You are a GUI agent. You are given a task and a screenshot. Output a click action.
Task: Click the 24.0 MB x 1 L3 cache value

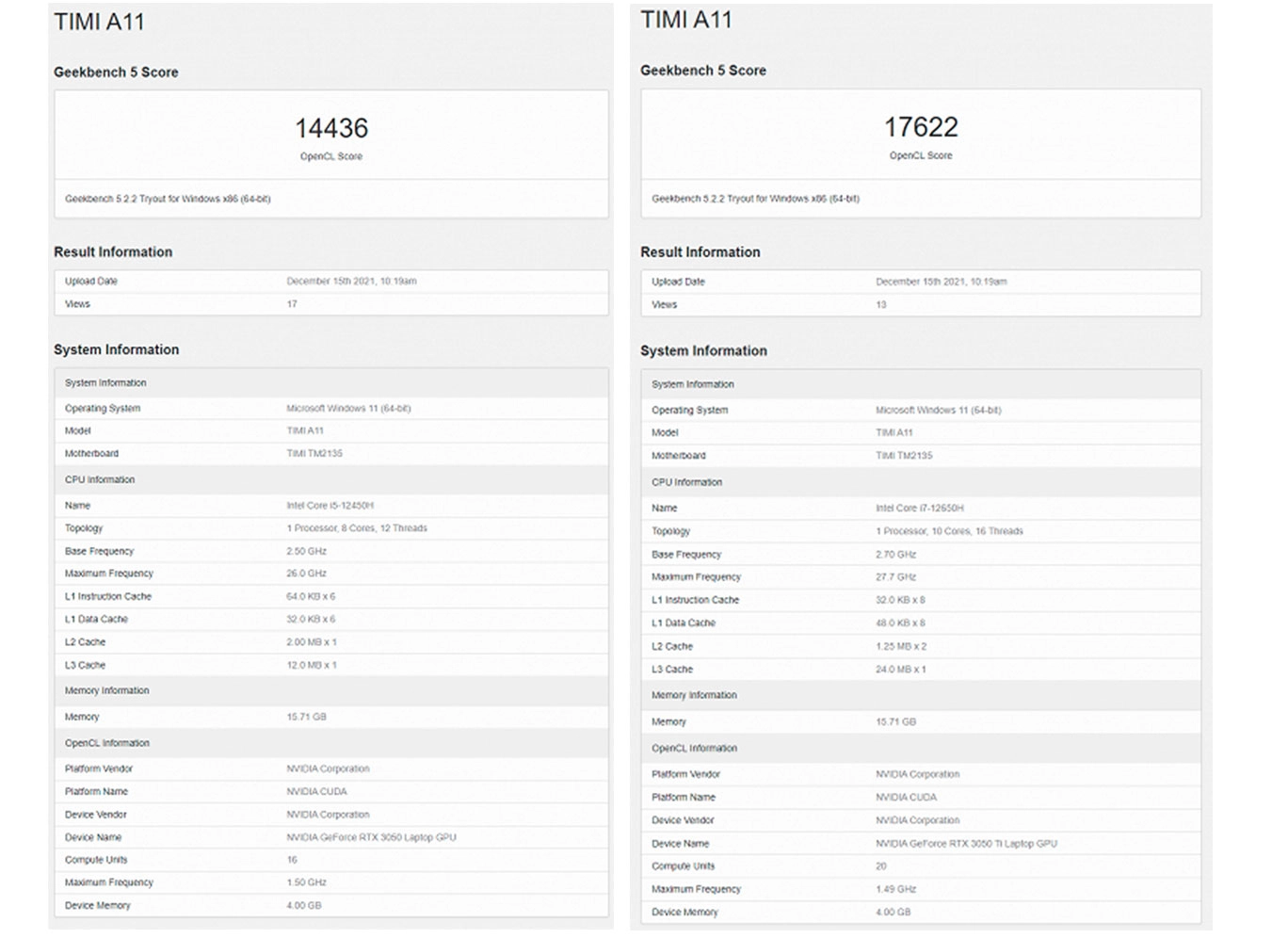pyautogui.click(x=900, y=670)
